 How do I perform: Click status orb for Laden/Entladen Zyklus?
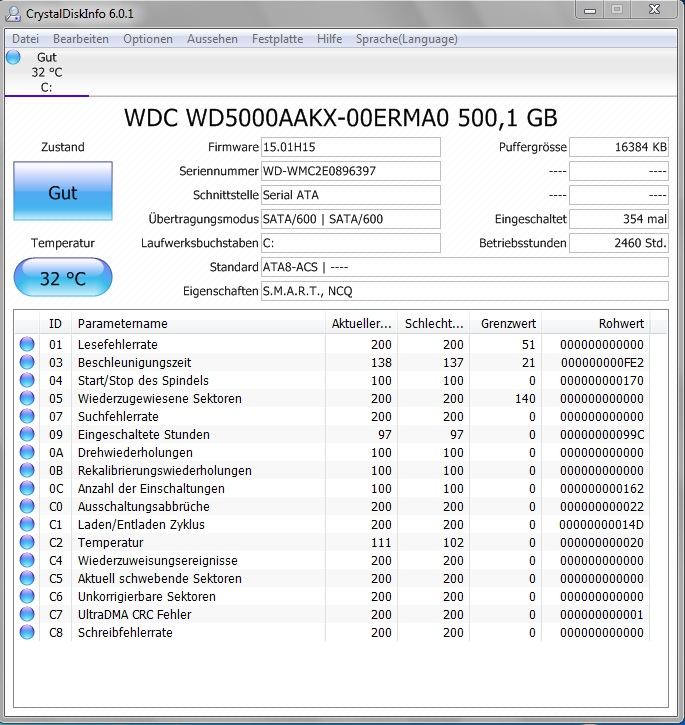click(27, 524)
